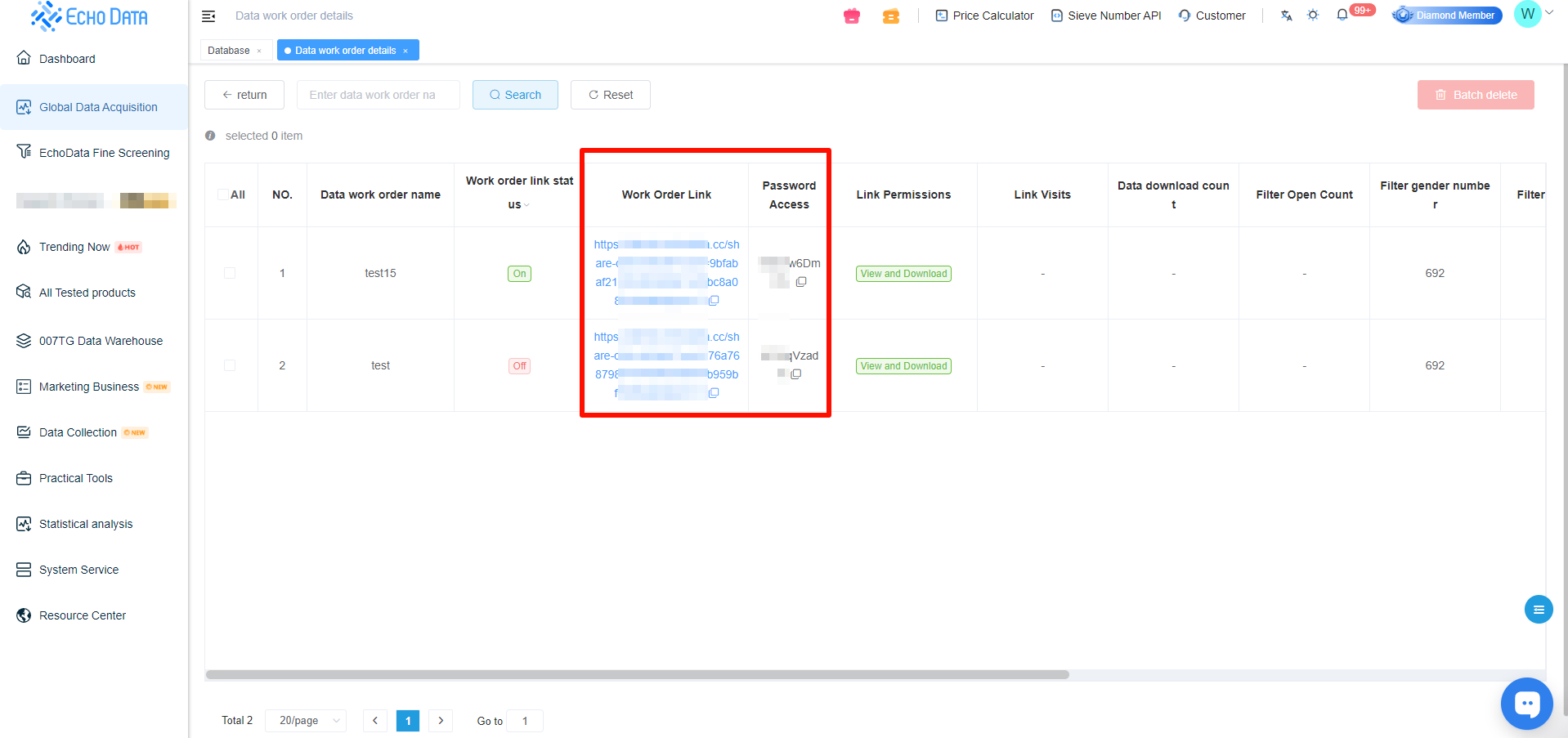
Task: Select the checkbox for row test15
Action: pyautogui.click(x=230, y=273)
